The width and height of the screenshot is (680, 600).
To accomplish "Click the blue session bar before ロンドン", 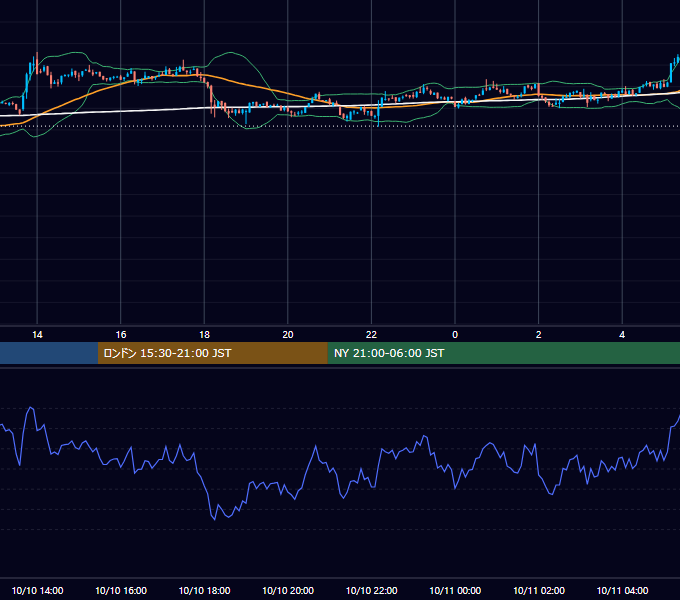I will click(x=49, y=353).
